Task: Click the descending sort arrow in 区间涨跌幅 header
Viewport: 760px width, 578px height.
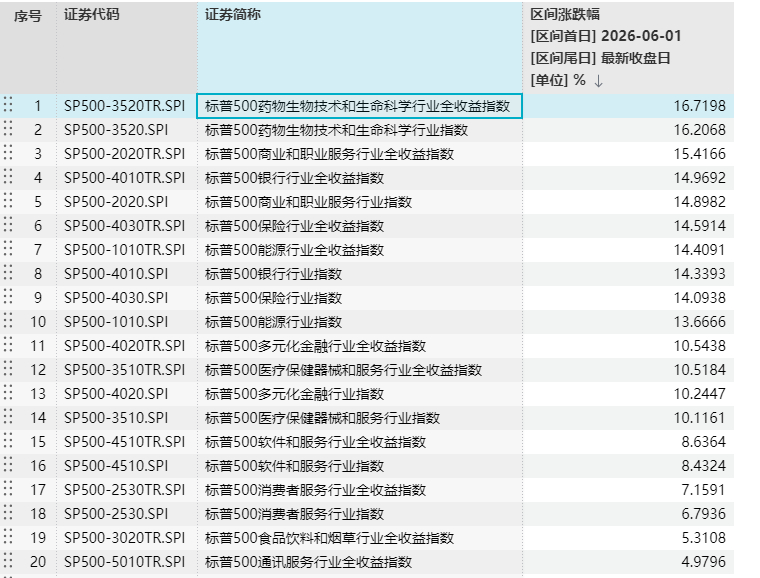Action: pos(599,80)
